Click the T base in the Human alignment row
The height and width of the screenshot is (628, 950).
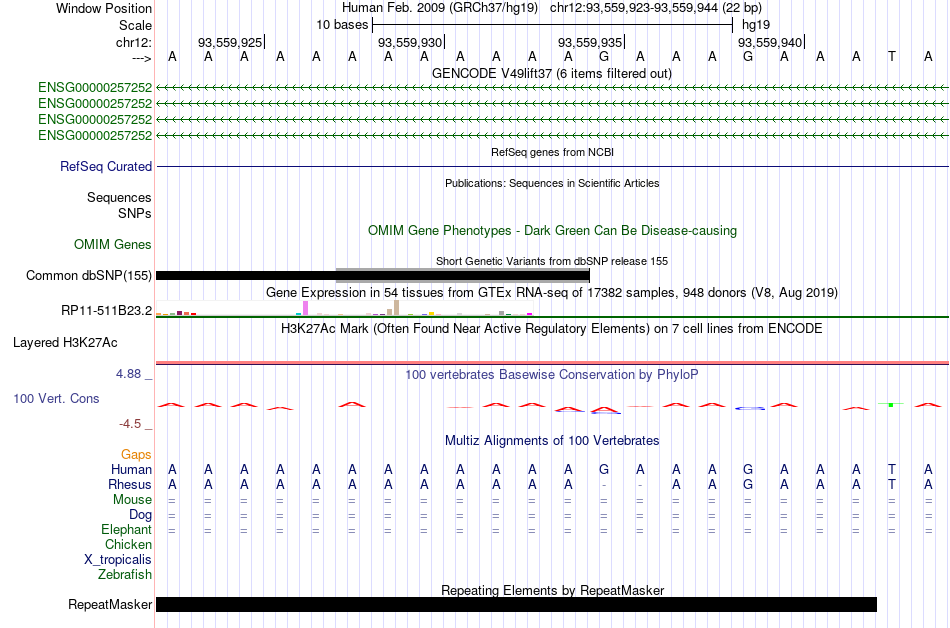[891, 469]
